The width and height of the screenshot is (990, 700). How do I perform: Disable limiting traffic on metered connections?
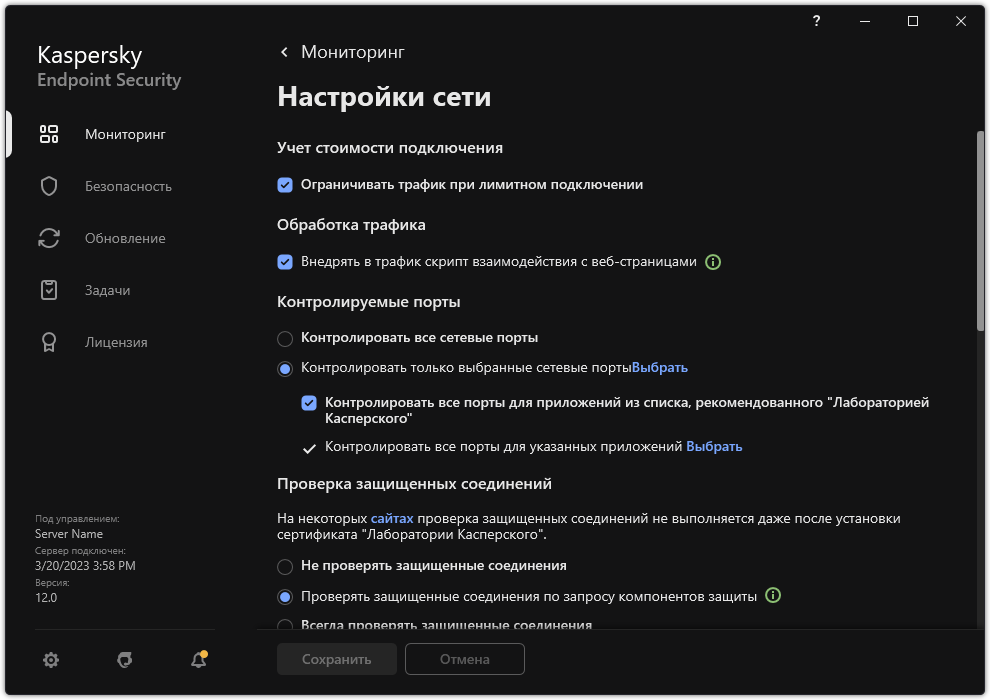pyautogui.click(x=283, y=184)
